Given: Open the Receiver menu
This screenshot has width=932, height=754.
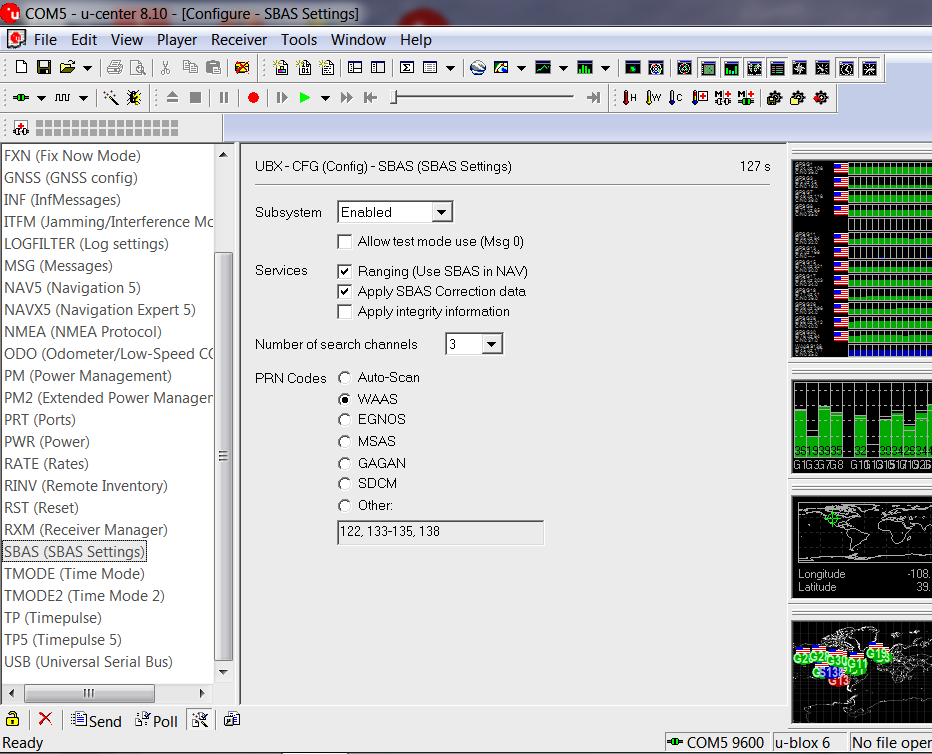Looking at the screenshot, I should (x=239, y=40).
